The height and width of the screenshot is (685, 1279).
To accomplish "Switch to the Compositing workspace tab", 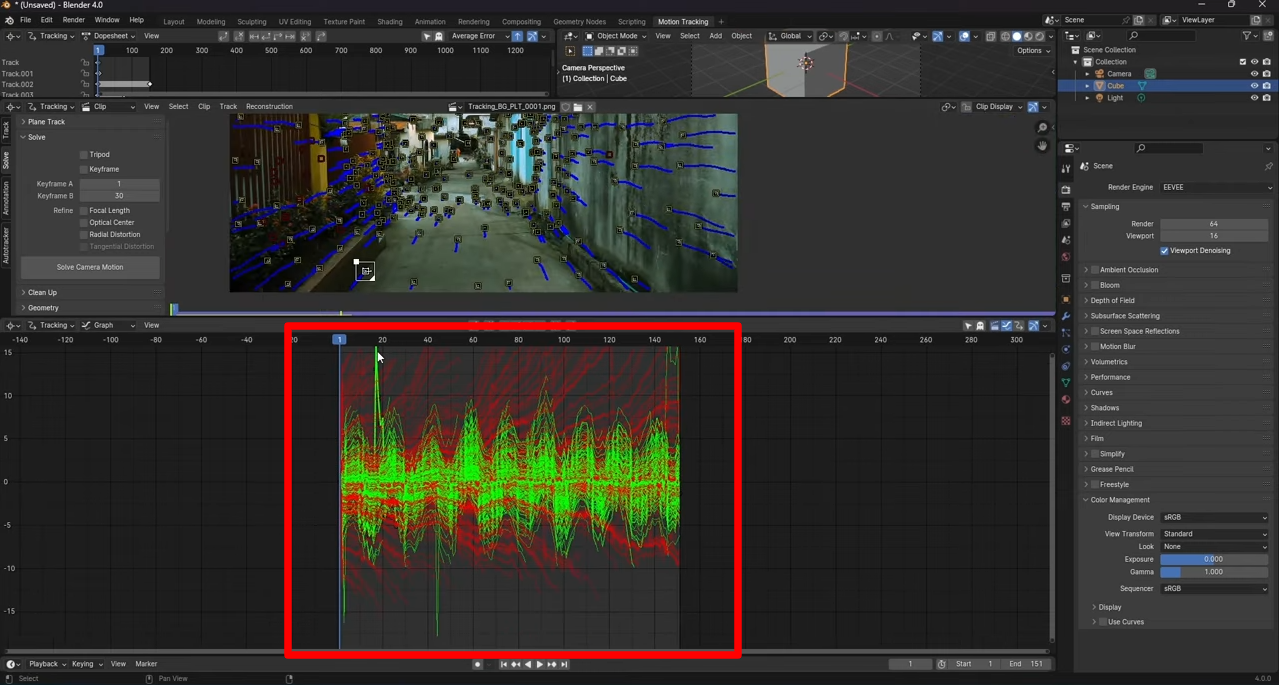I will [x=520, y=21].
